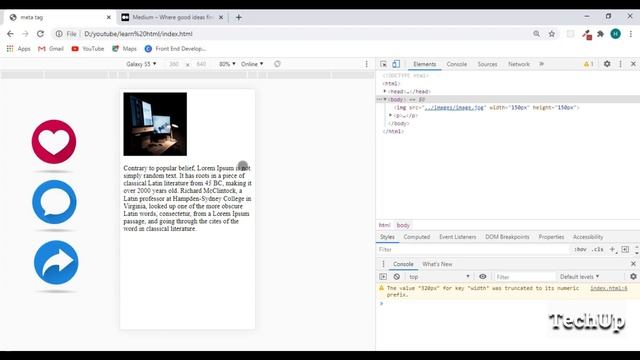Image resolution: width=640 pixels, height=360 pixels.
Task: Open the Event Listeners tab
Action: point(458,237)
